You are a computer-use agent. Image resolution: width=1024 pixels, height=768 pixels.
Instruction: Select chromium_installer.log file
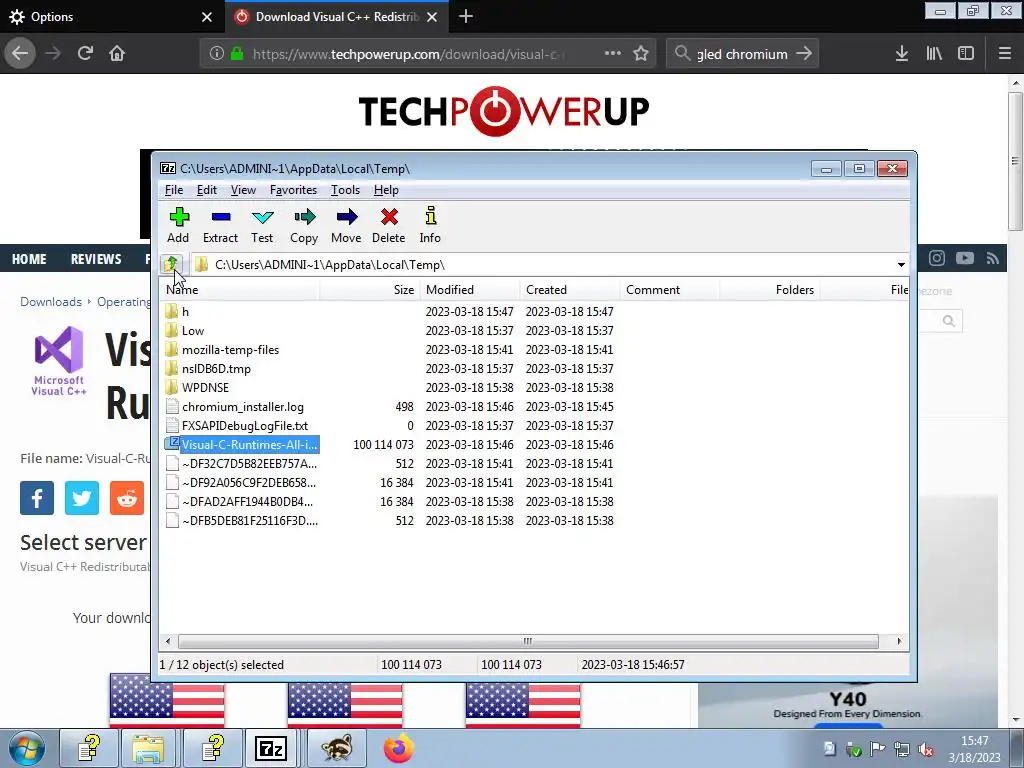(x=242, y=407)
